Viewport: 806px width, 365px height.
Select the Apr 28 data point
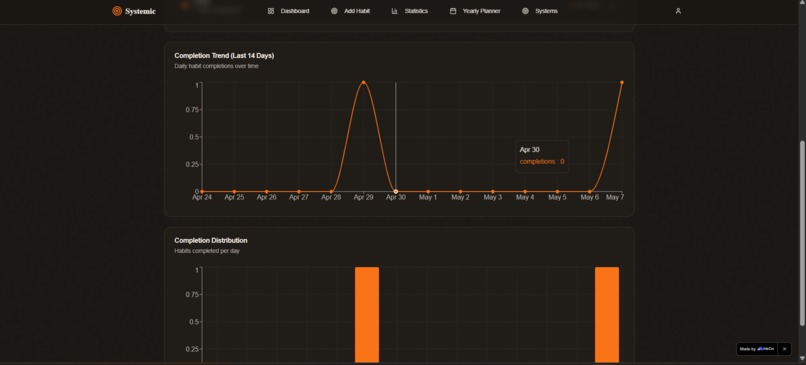[x=331, y=191]
